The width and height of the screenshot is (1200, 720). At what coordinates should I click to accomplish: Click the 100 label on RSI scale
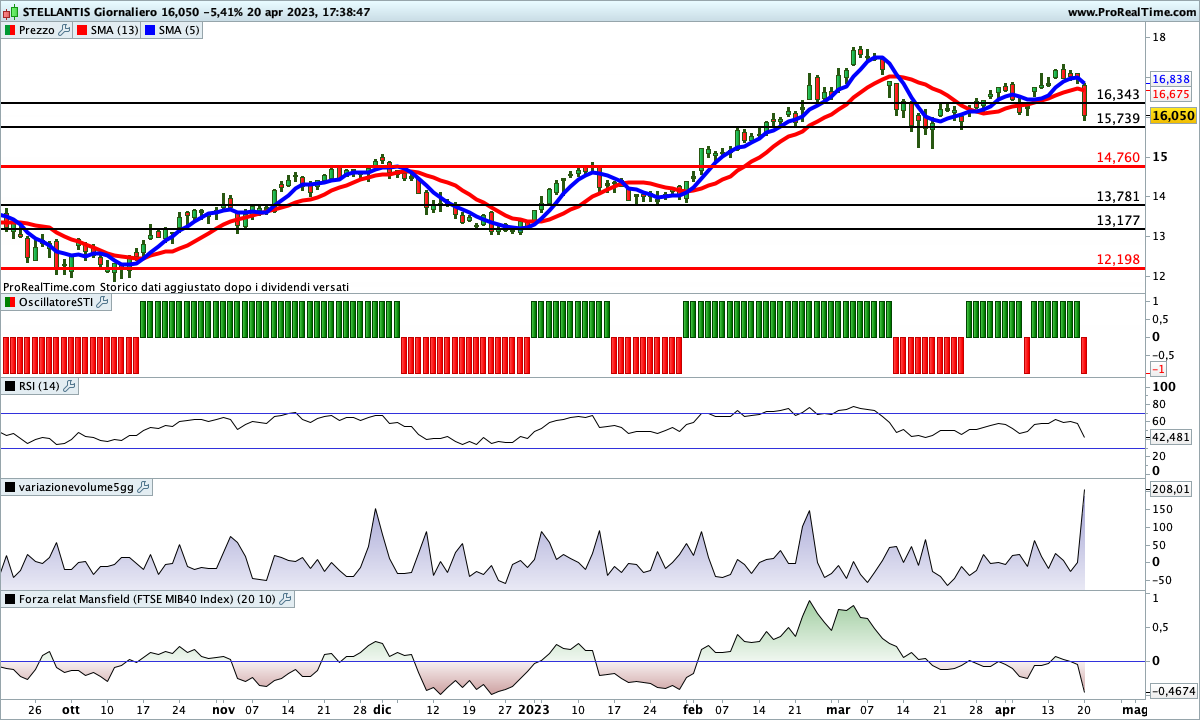[x=1162, y=386]
